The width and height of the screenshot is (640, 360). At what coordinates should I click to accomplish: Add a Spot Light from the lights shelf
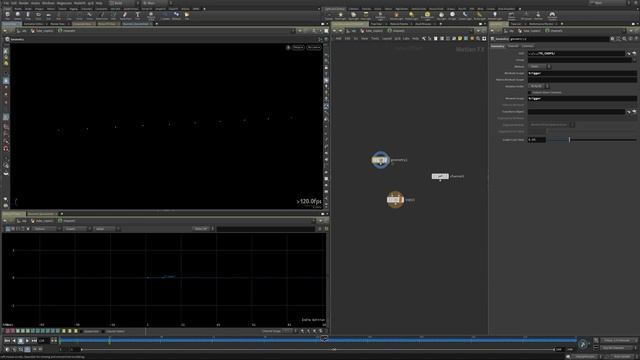tap(353, 16)
